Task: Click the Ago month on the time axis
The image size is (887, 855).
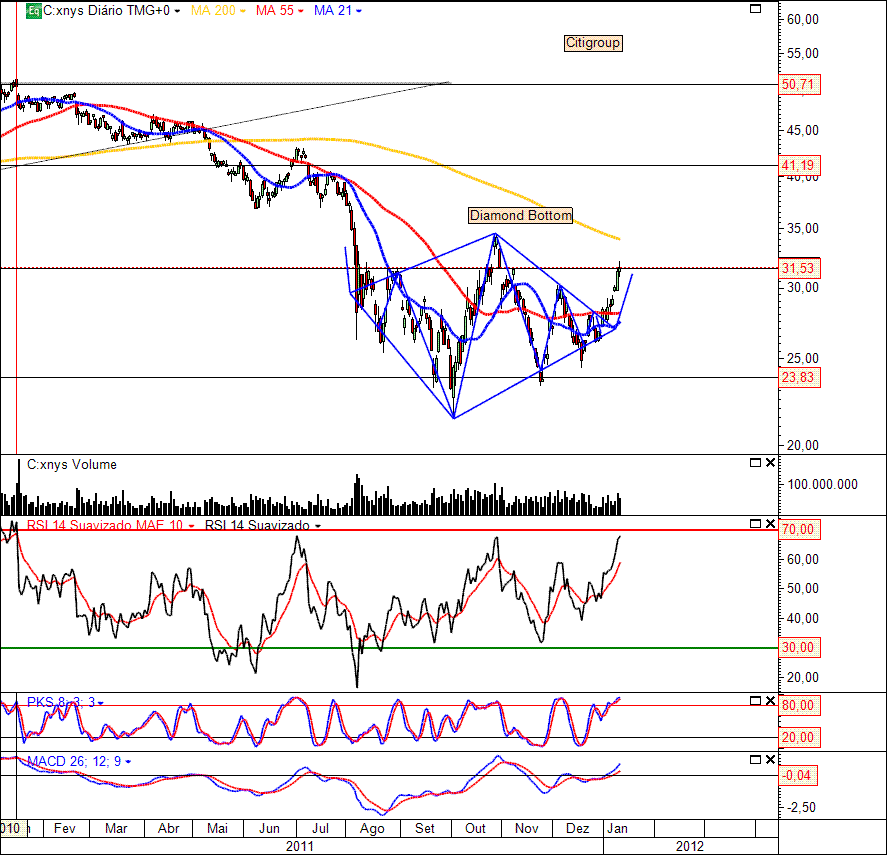Action: coord(372,828)
